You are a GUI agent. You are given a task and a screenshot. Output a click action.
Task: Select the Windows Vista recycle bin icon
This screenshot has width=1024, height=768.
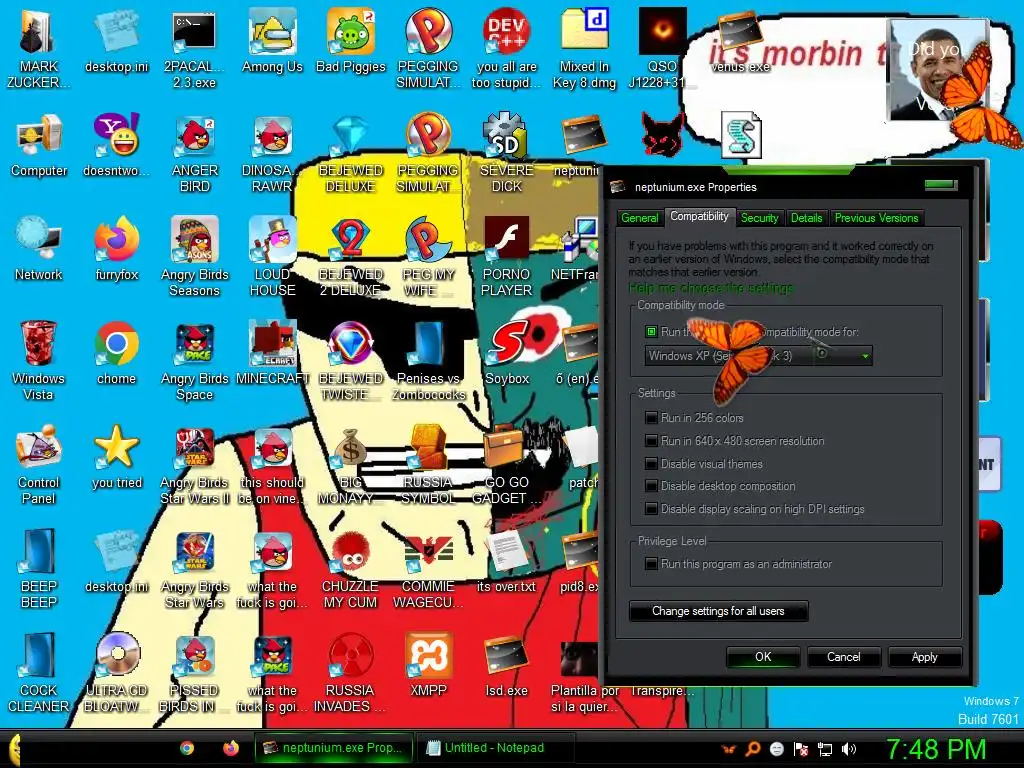pos(39,361)
